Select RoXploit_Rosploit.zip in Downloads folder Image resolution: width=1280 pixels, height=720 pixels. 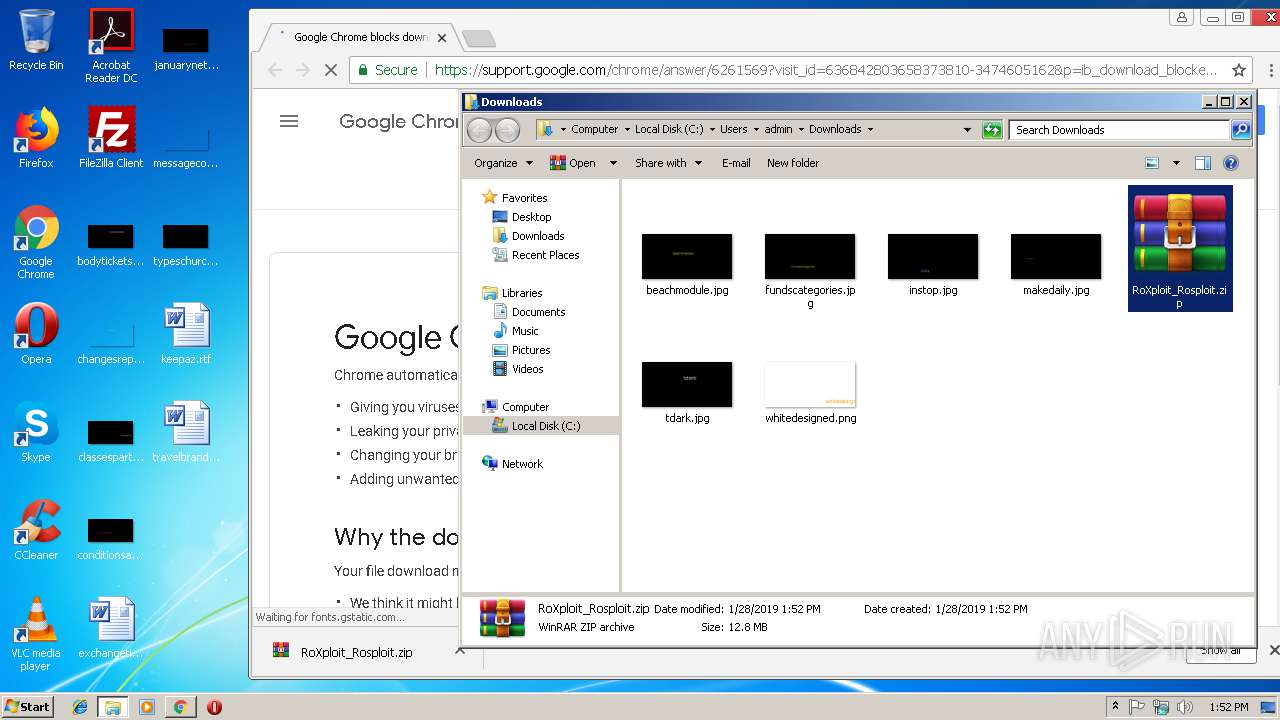click(x=1180, y=248)
